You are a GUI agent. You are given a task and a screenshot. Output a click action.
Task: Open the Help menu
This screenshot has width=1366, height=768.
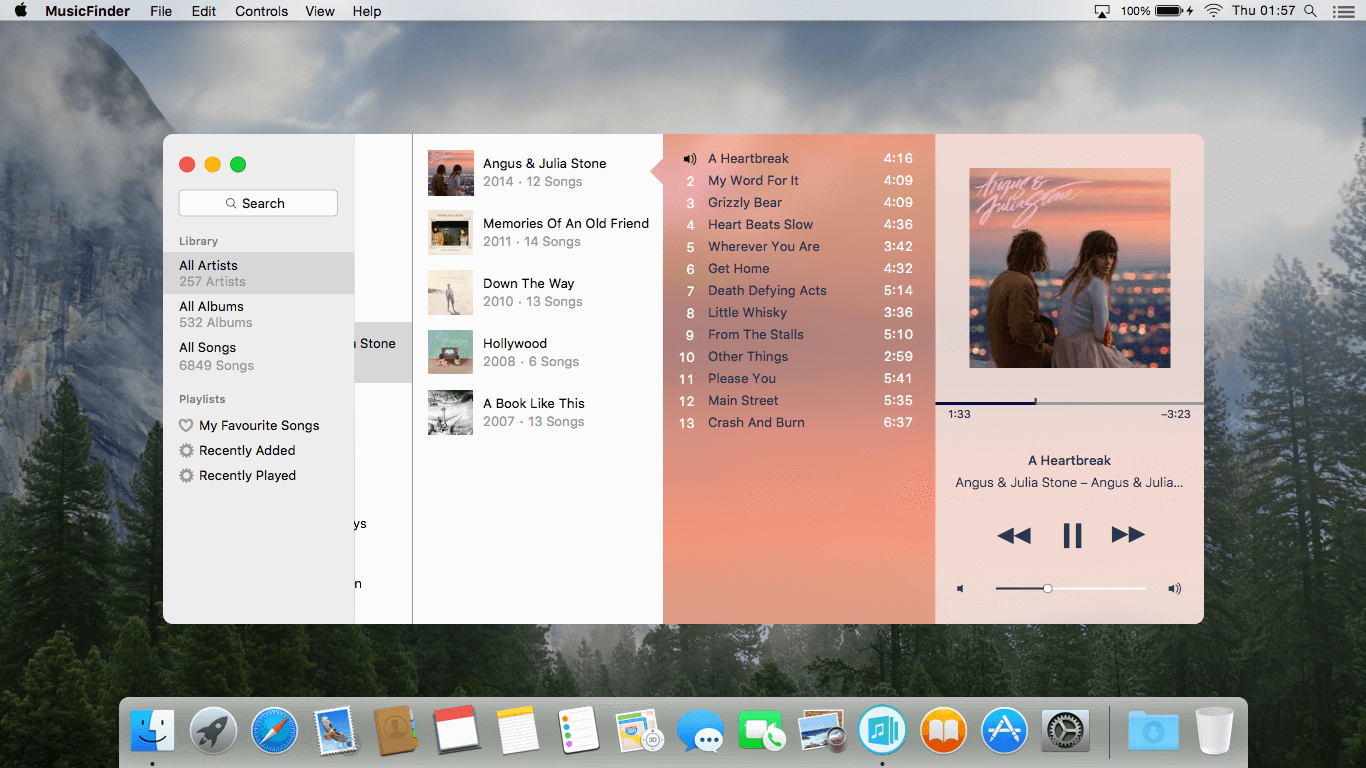[367, 11]
